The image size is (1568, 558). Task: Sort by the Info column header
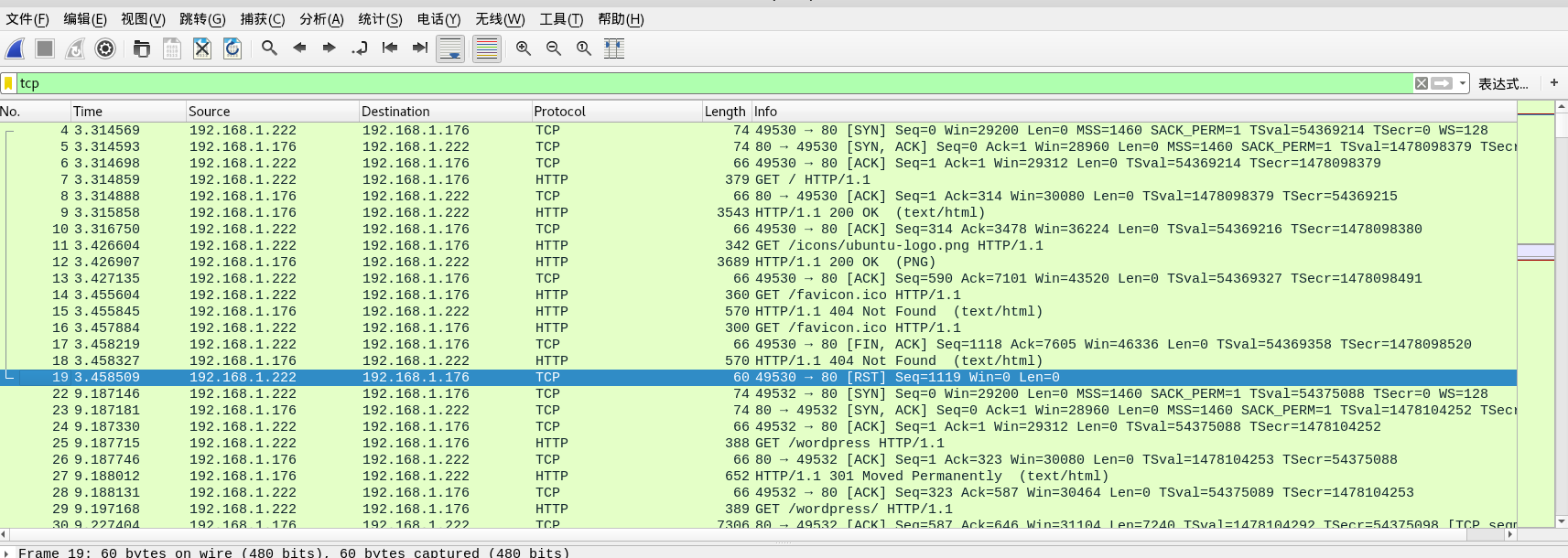point(1134,112)
